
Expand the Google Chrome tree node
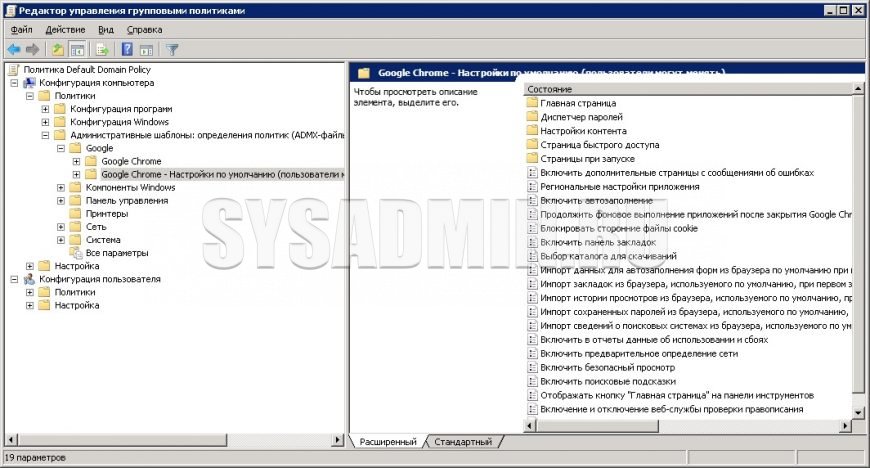[x=77, y=161]
